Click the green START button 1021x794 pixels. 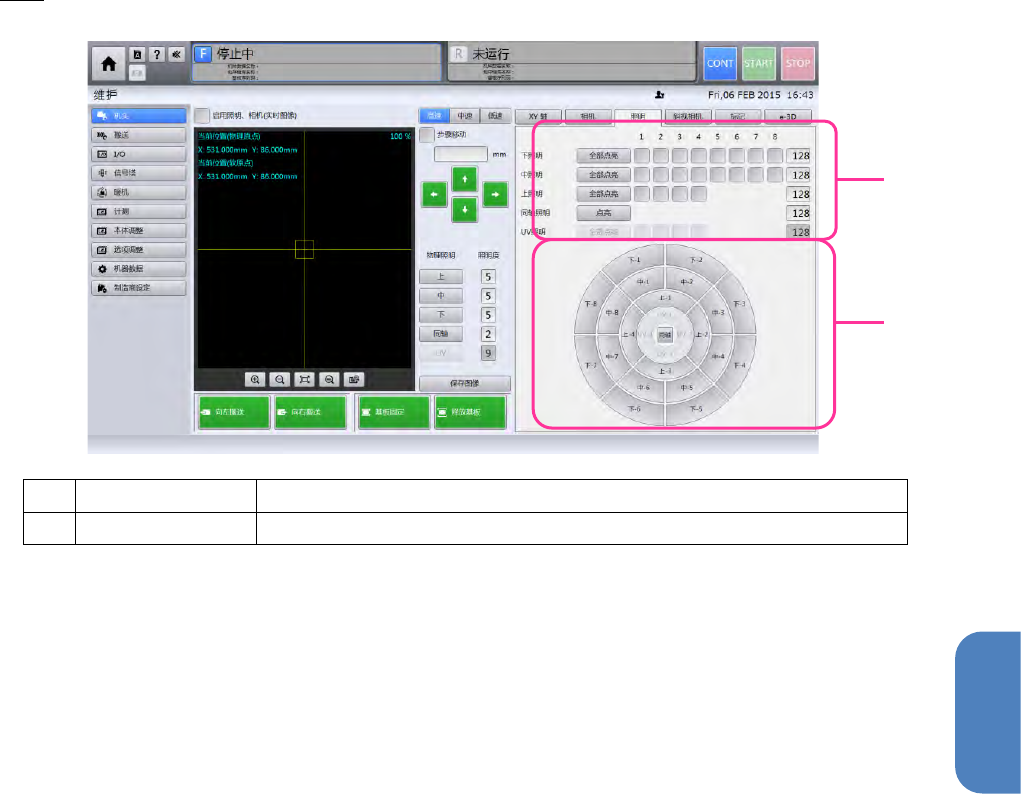point(759,63)
